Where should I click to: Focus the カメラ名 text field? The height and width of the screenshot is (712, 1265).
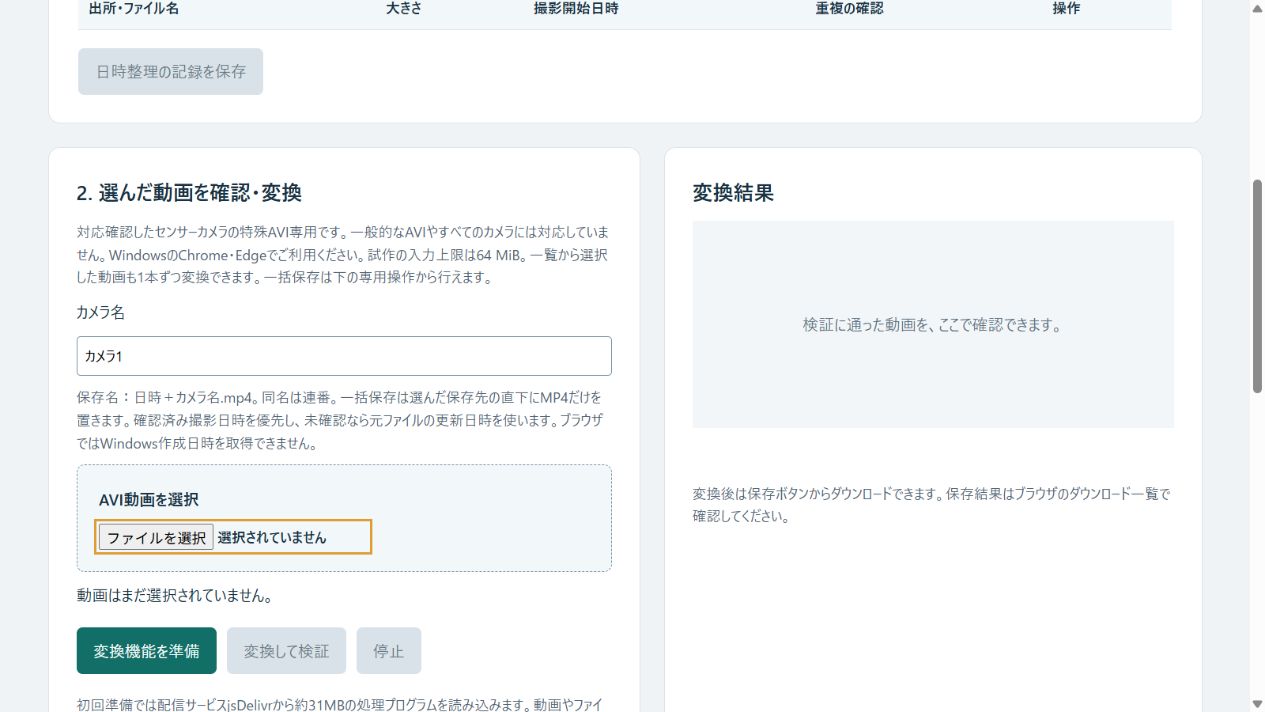[x=344, y=356]
